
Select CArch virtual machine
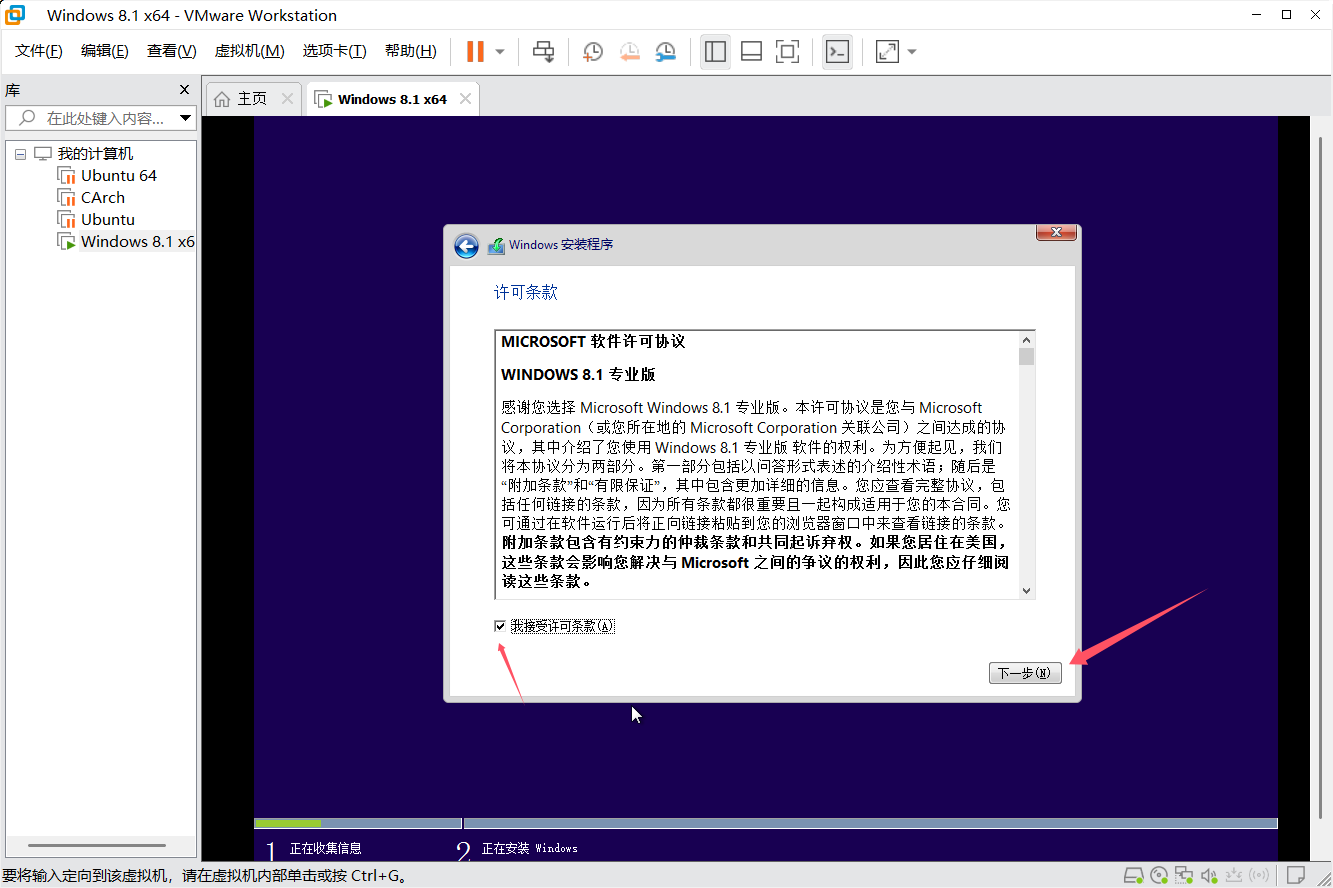(x=103, y=198)
